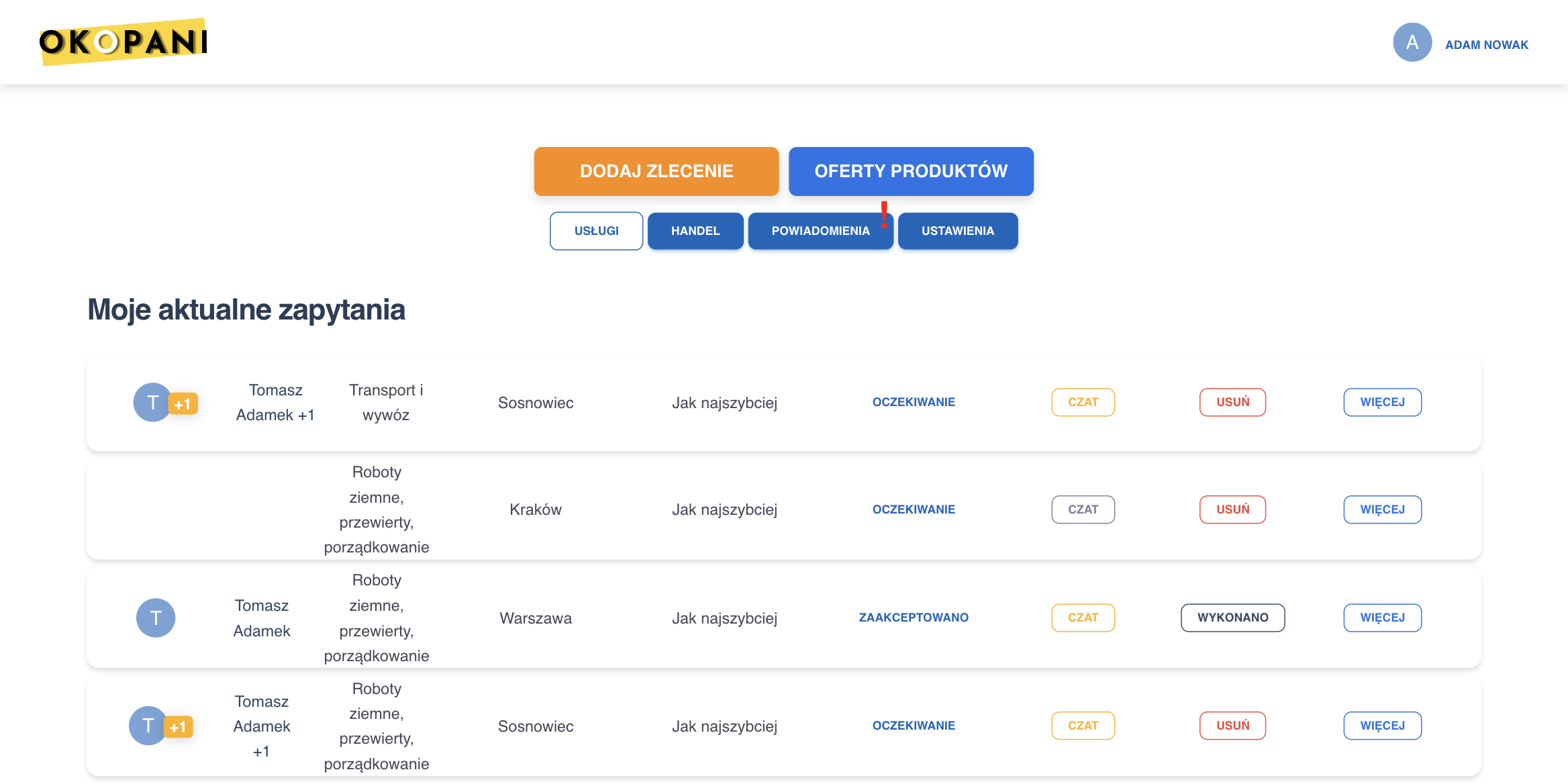Switch to the HANDEL tab
1568x784 pixels.
(695, 231)
